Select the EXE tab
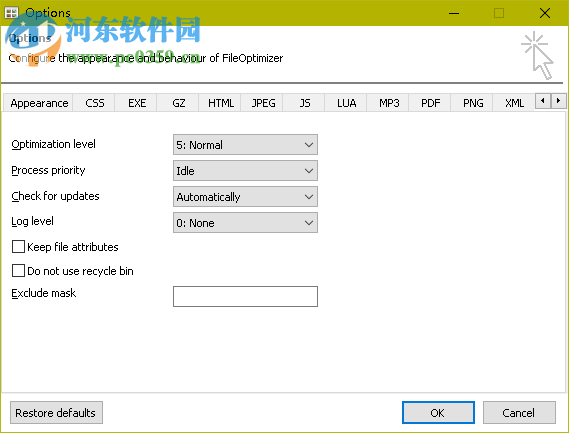Image resolution: width=569 pixels, height=433 pixels. tap(136, 103)
